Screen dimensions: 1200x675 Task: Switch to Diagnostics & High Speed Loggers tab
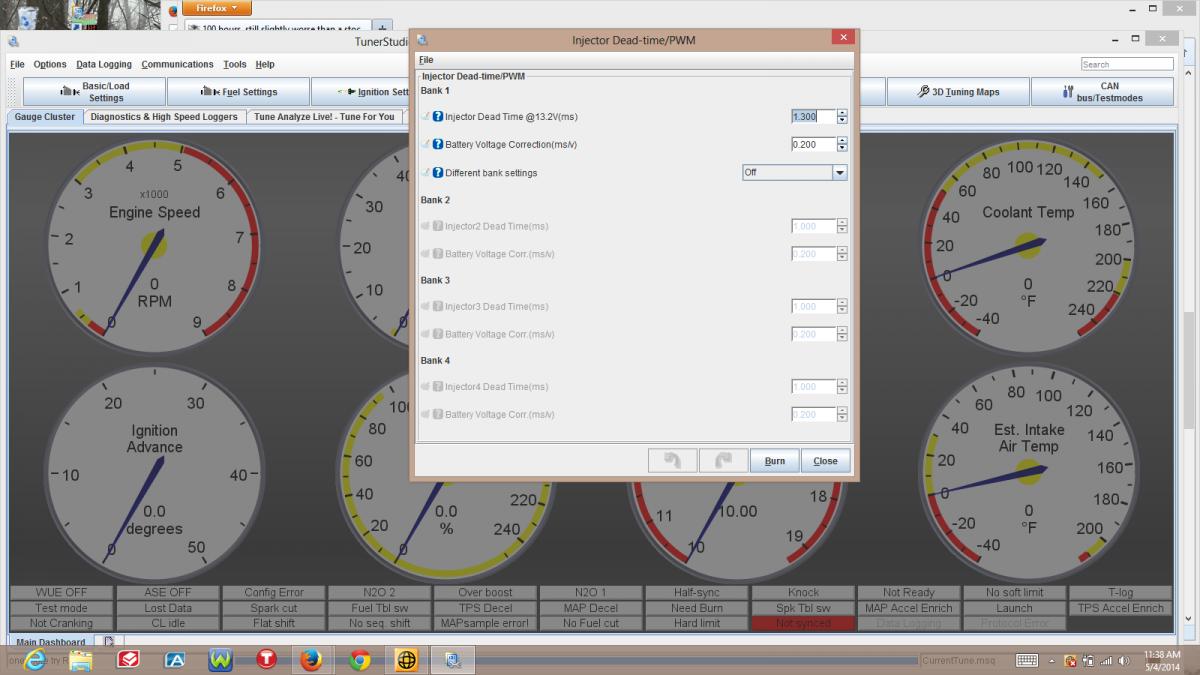click(x=164, y=117)
